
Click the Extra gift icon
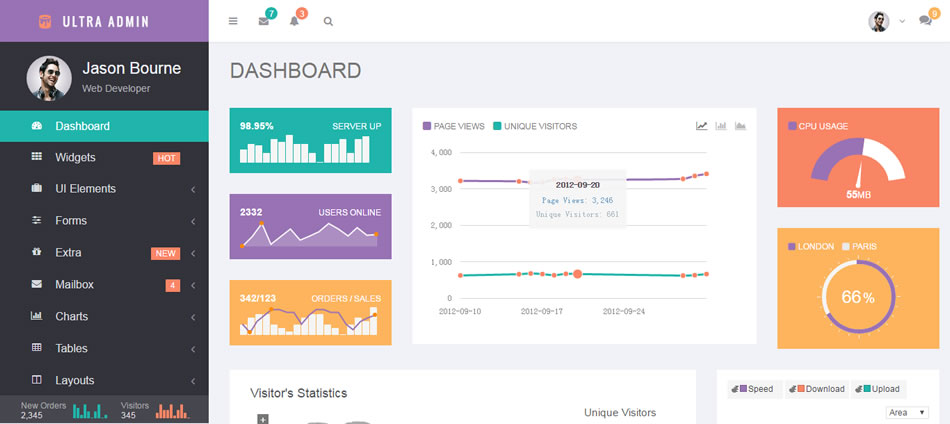pyautogui.click(x=37, y=251)
